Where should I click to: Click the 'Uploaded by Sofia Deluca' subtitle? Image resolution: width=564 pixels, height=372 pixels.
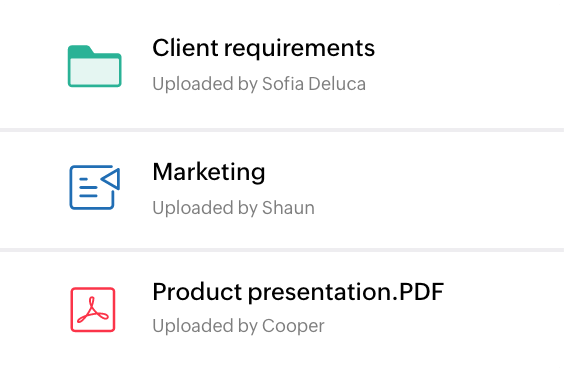pos(259,84)
